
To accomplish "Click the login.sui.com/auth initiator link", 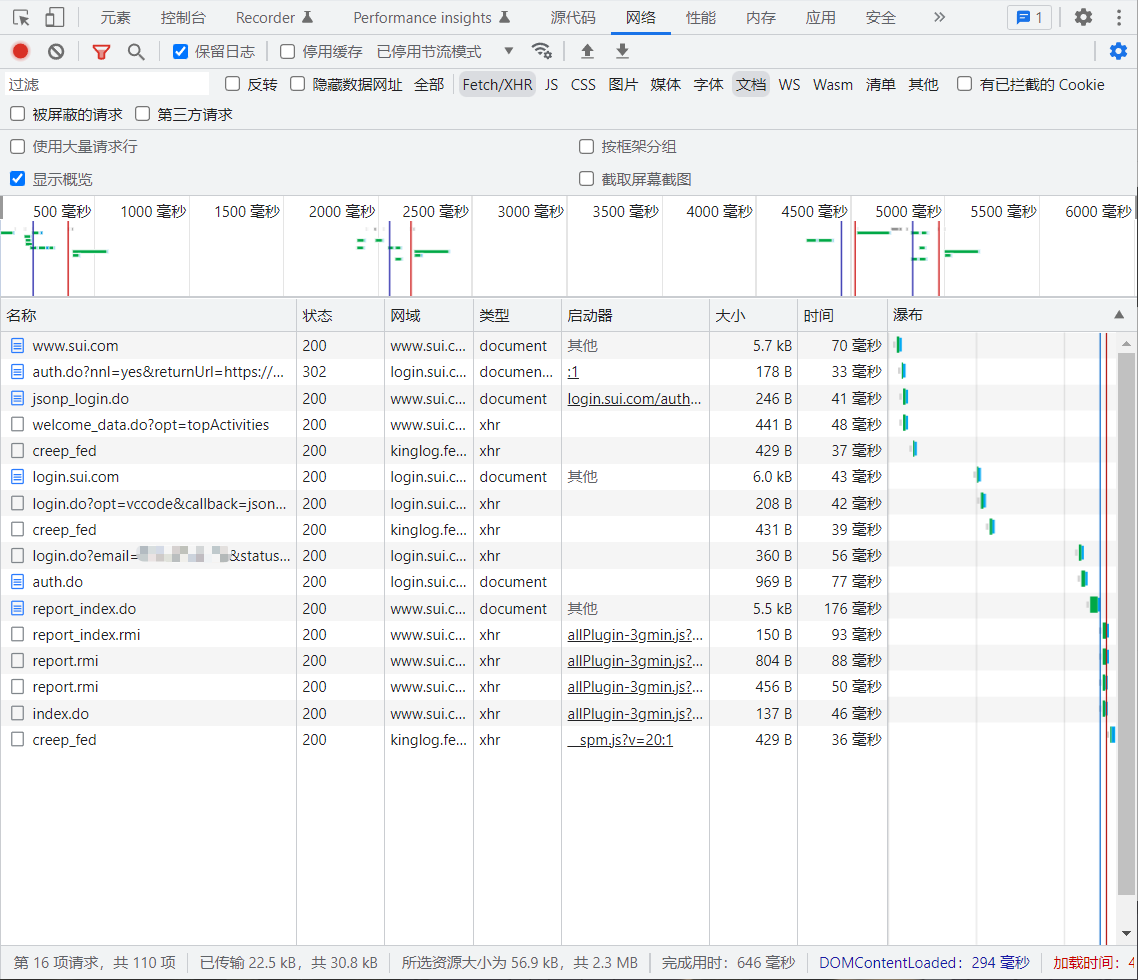I will [x=634, y=399].
